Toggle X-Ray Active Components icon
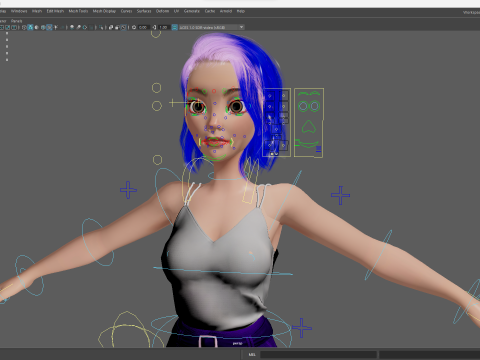This screenshot has height=360, width=480. pos(117,27)
